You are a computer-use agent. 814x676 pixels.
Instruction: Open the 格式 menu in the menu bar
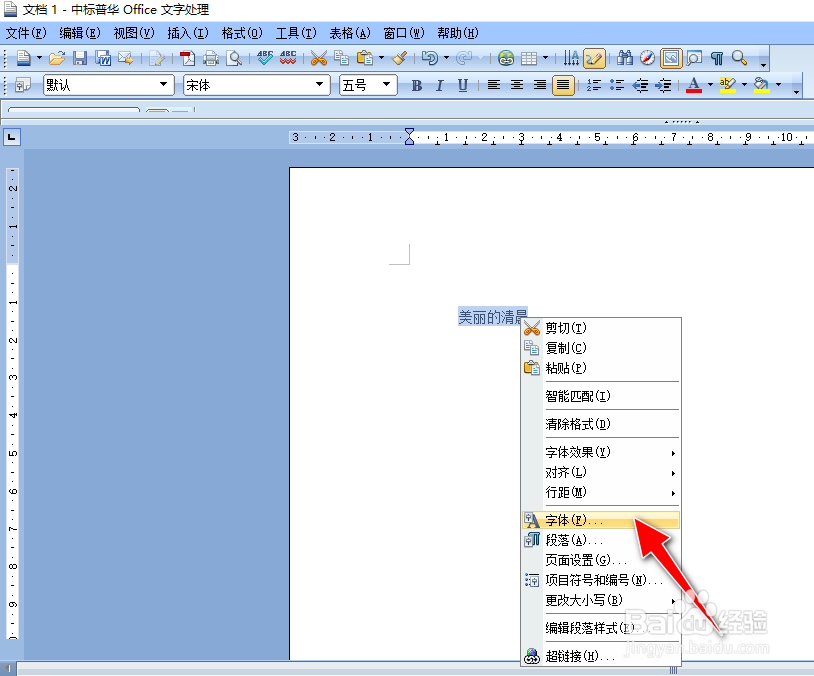241,33
